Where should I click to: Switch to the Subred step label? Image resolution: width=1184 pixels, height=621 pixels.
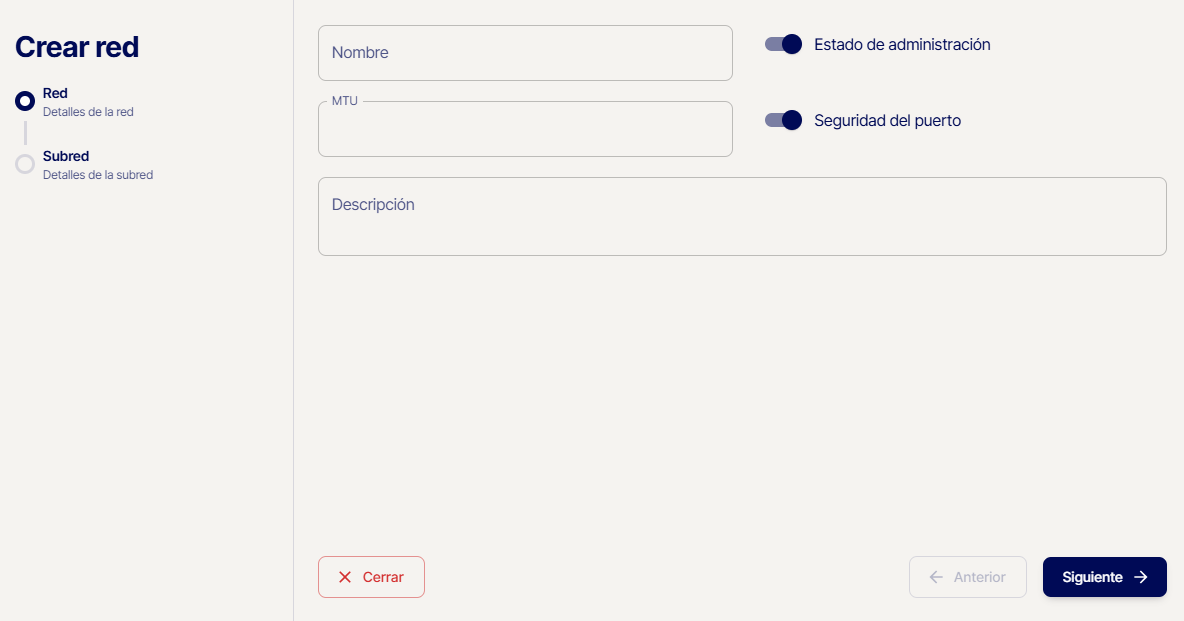[x=66, y=156]
